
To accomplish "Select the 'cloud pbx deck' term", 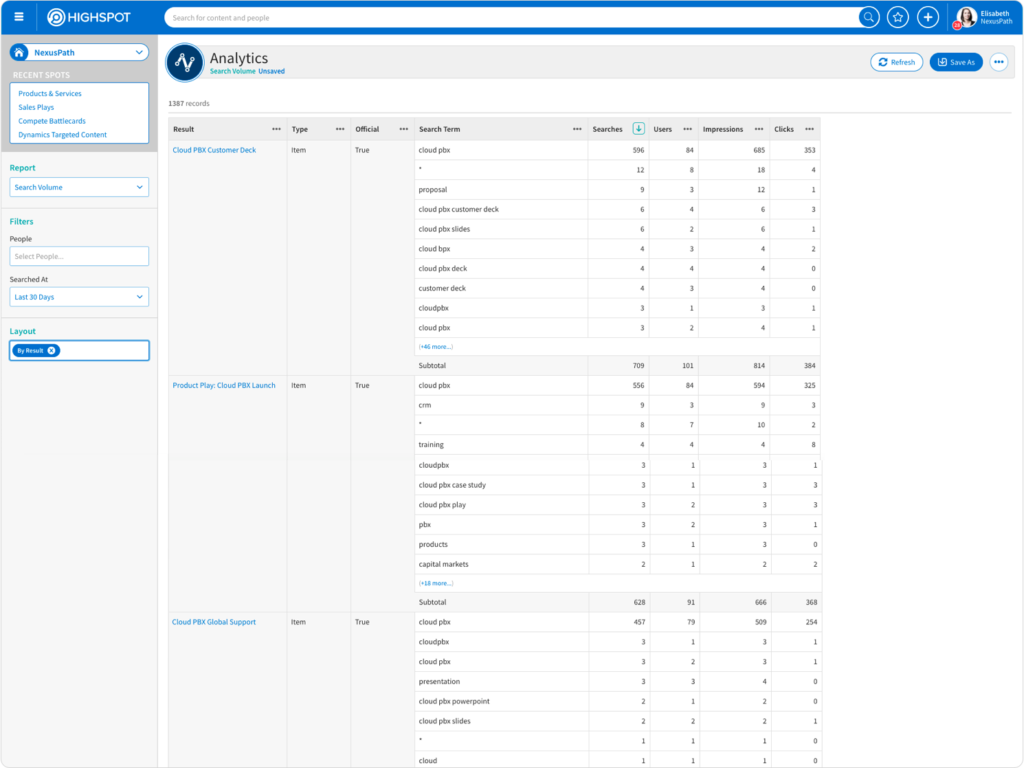I will click(443, 268).
